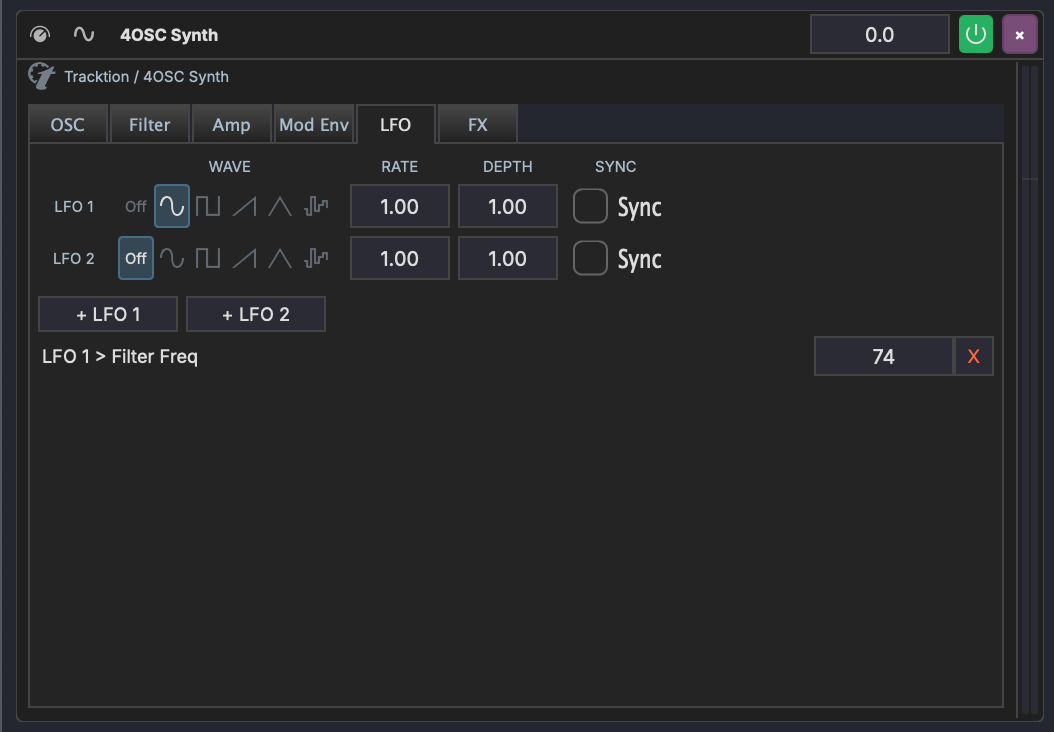Select the sample-and-hold wave for LFO 1
This screenshot has width=1054, height=732.
click(x=316, y=206)
